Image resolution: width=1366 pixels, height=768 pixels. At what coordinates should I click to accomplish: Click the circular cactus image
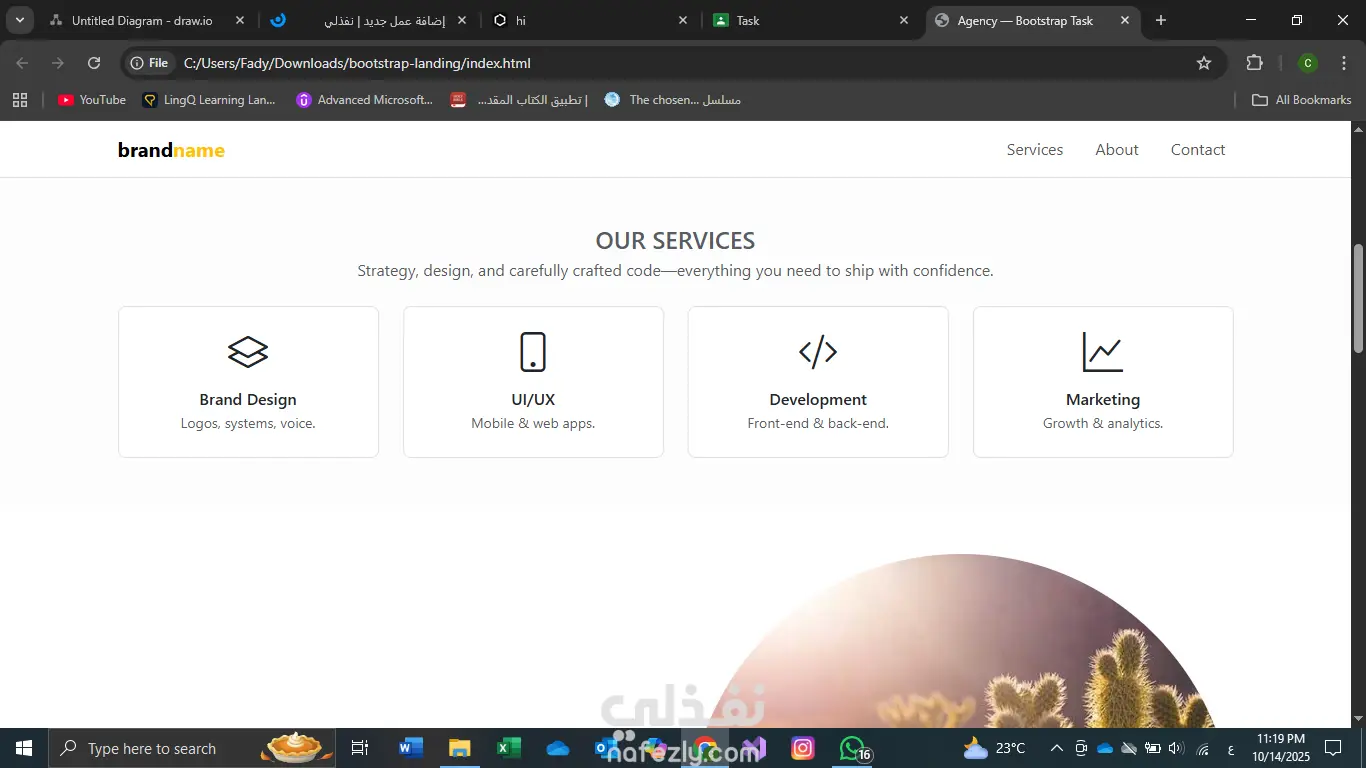point(961,641)
